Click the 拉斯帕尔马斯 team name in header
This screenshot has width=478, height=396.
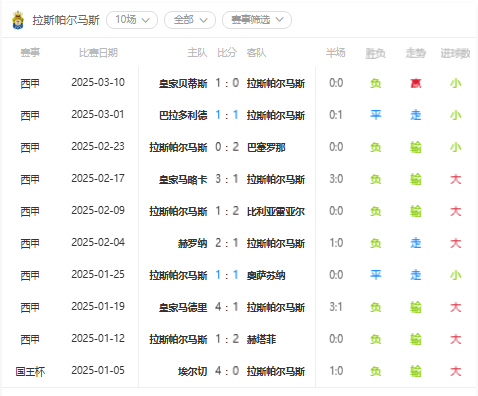click(x=66, y=20)
